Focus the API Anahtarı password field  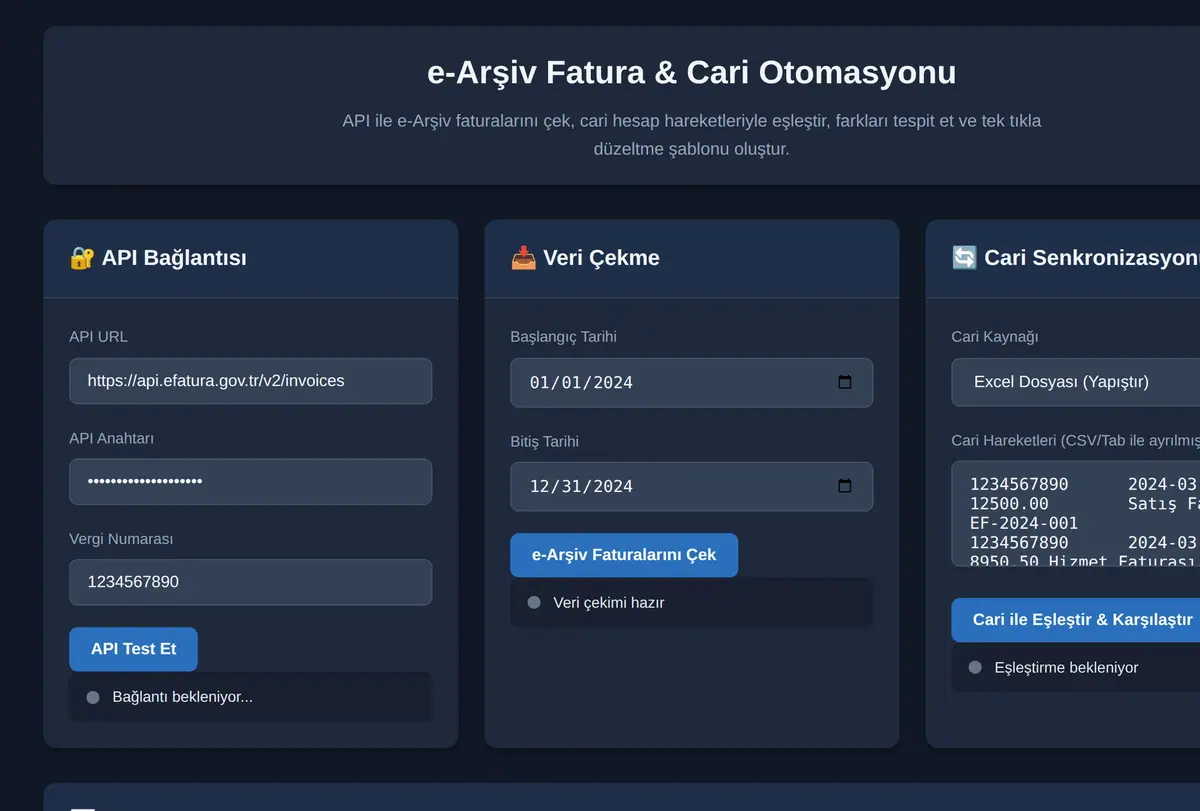coord(250,482)
